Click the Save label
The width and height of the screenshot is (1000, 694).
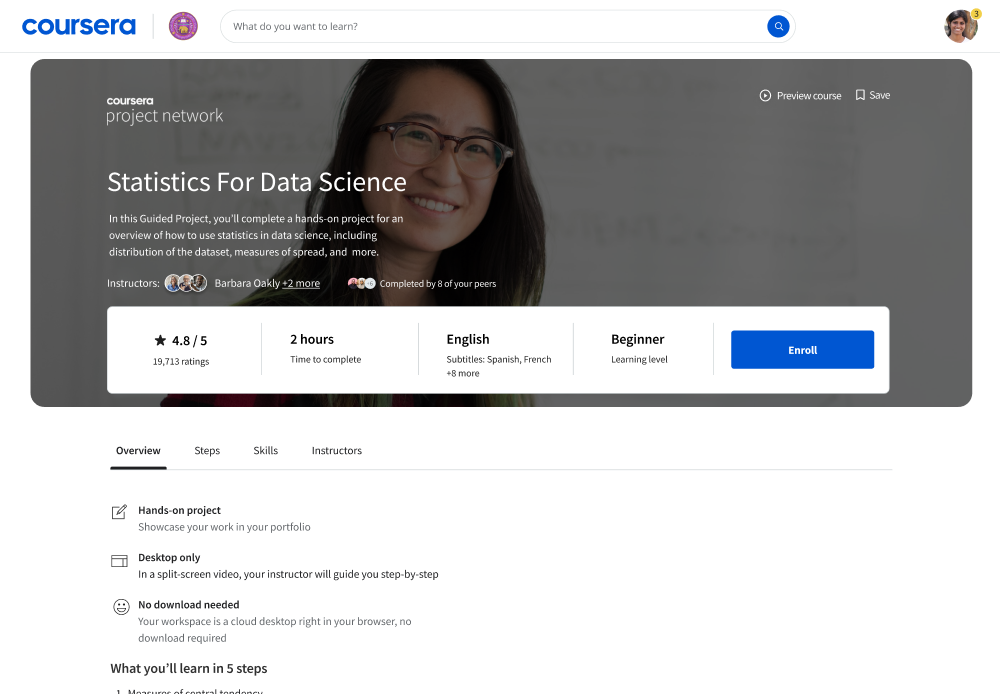click(x=879, y=95)
